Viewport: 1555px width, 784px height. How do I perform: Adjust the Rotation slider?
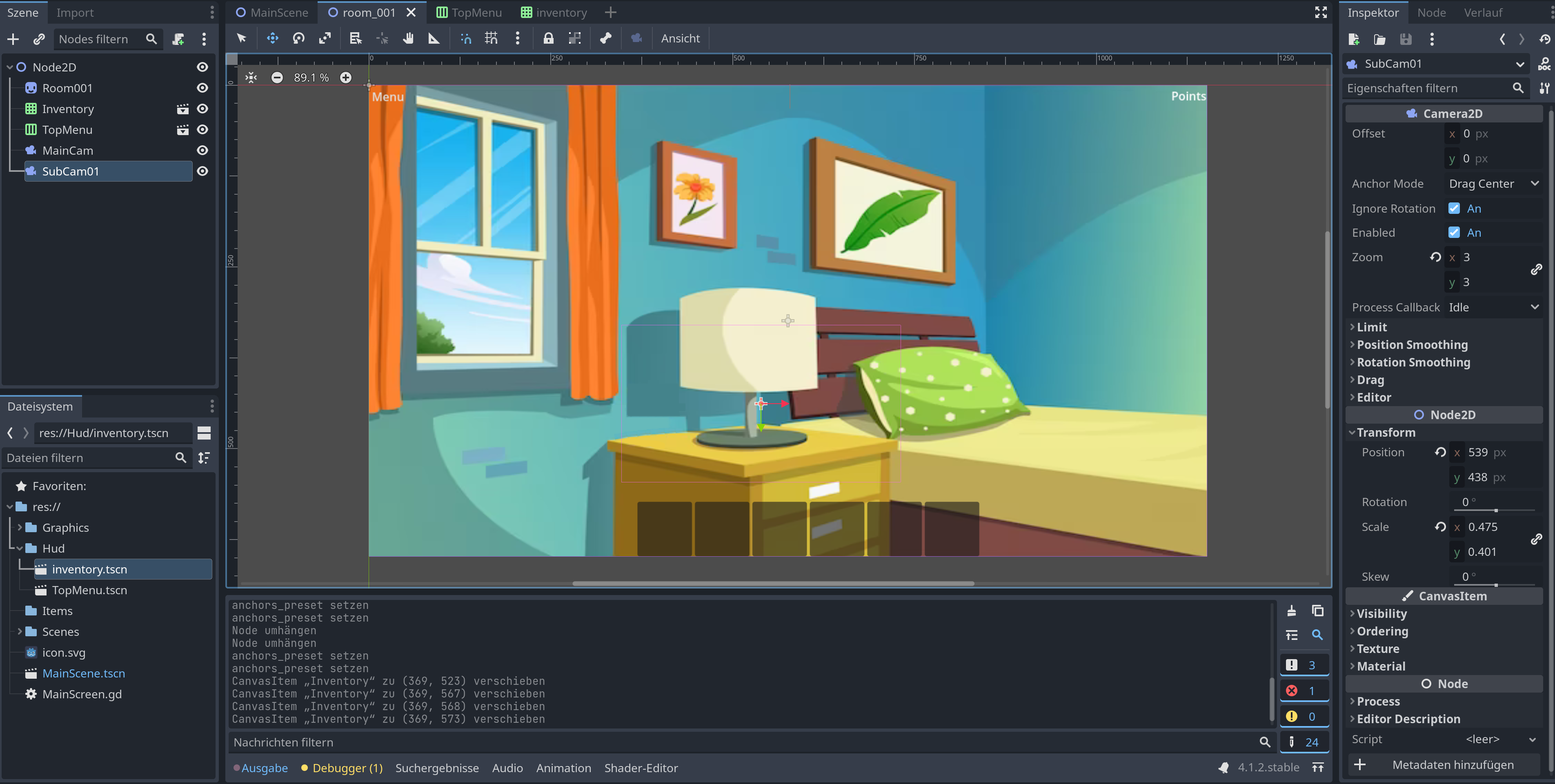[1495, 511]
